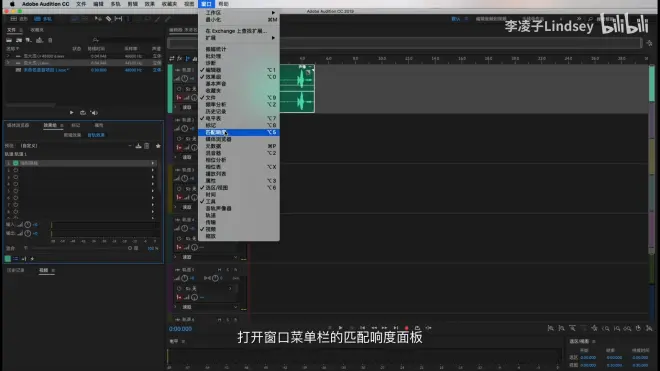Adjust the effects rack mix slider

click(80, 248)
